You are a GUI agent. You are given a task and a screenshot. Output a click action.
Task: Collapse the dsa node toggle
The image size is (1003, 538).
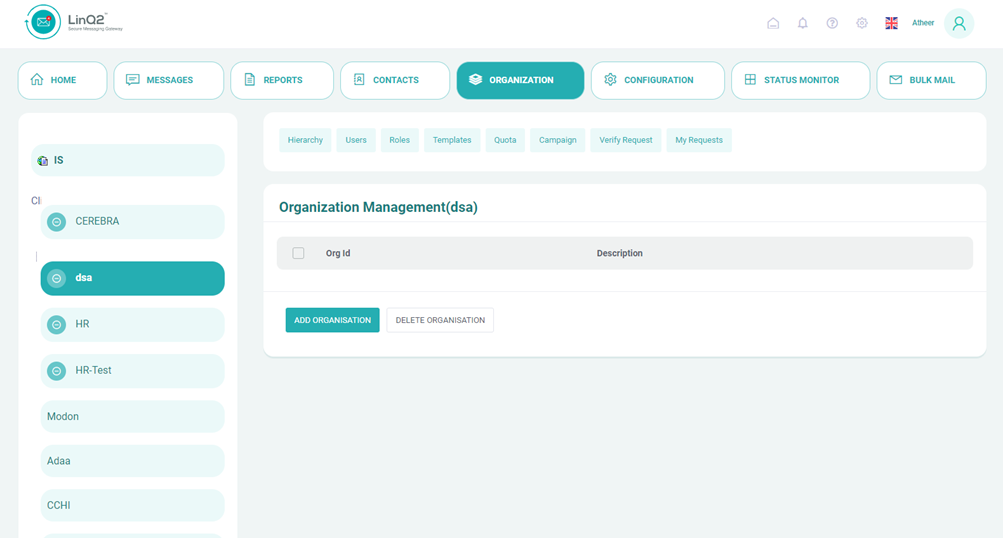point(56,278)
